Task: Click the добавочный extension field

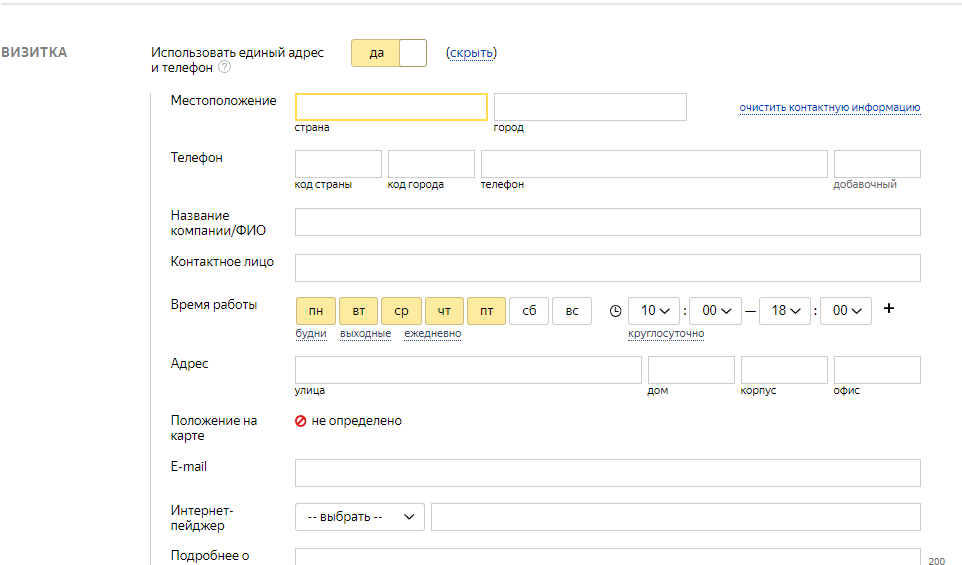Action: pos(877,164)
